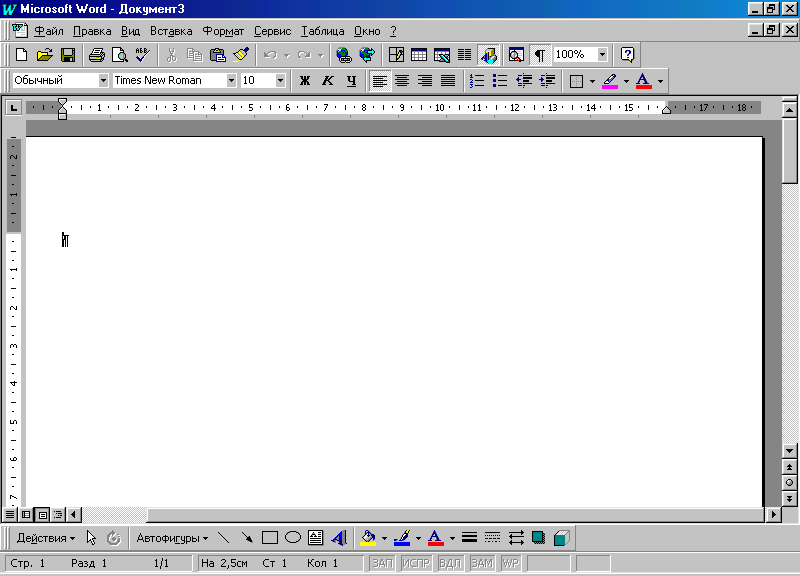Viewport: 800px width, 576px height.
Task: Toggle numbered list formatting
Action: [x=477, y=81]
